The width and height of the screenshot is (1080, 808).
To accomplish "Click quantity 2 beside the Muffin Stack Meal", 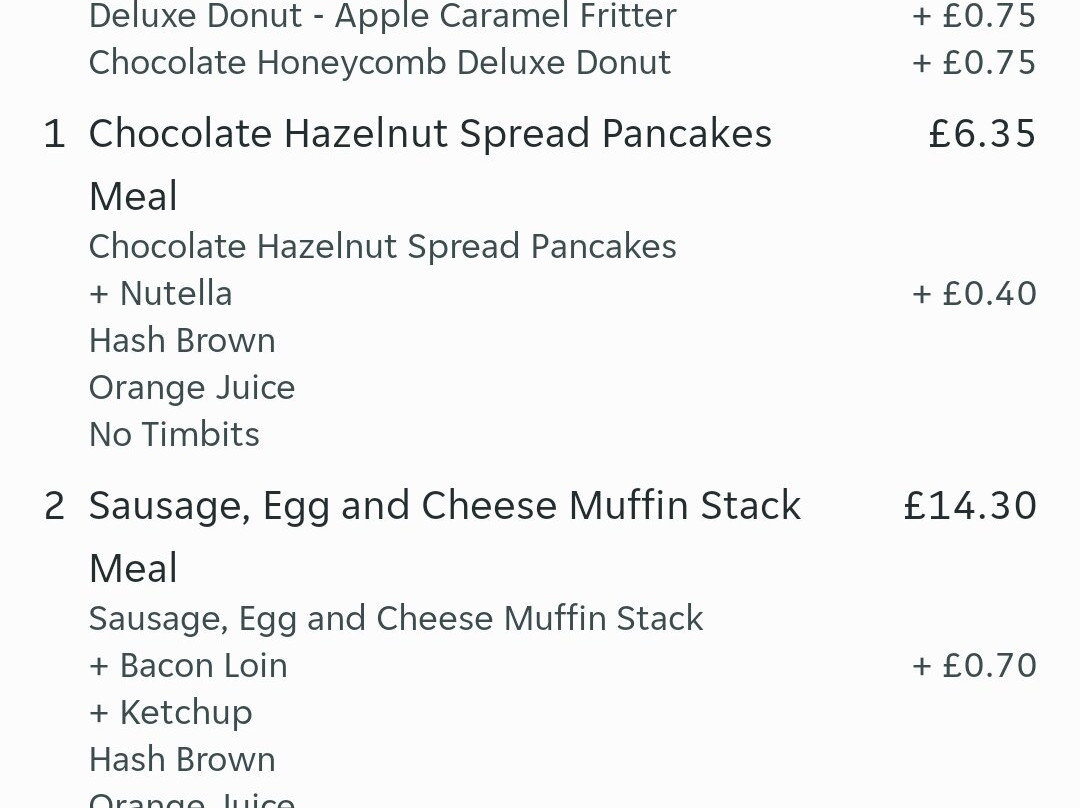I will click(54, 506).
